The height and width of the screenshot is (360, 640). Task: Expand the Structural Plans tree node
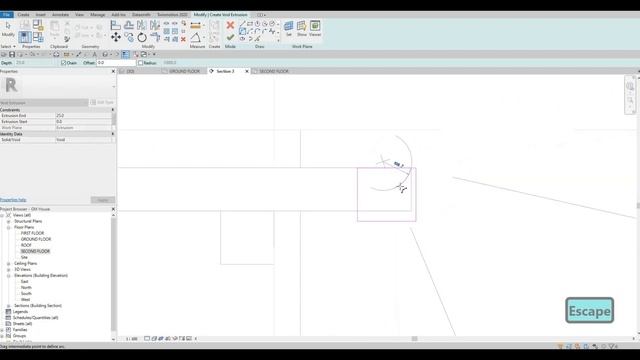click(8, 221)
